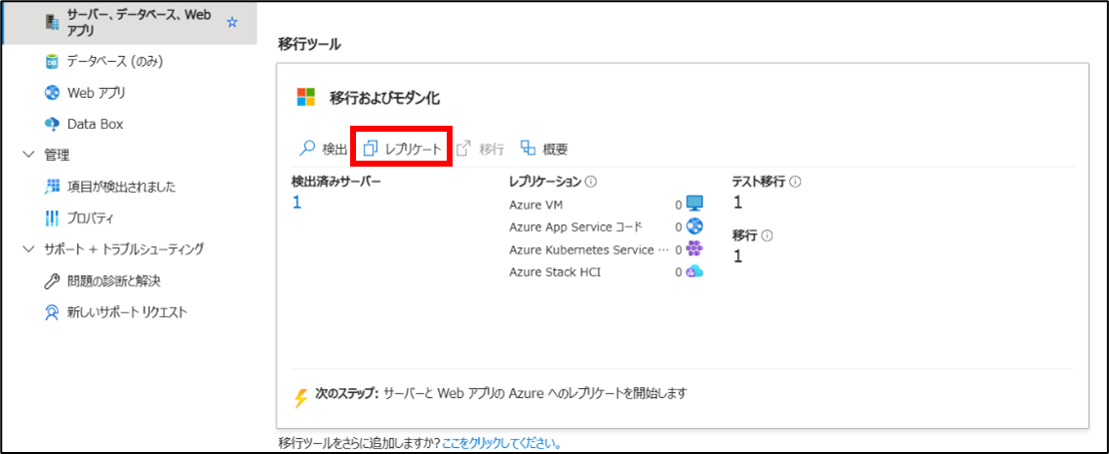Collapse サポート + トラブルシューティング chevron
1109x454 pixels.
click(28, 249)
